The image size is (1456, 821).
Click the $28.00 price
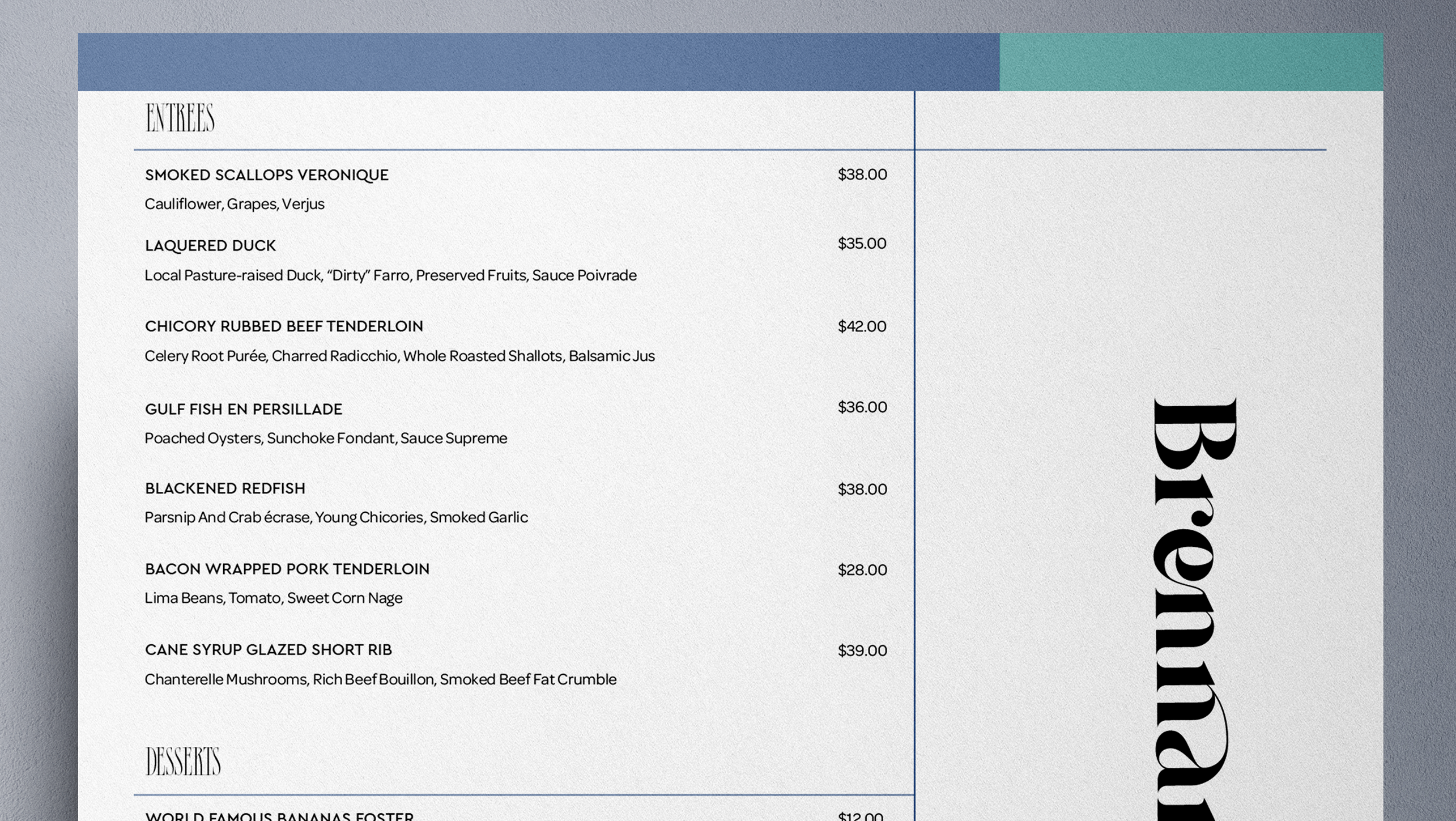[x=862, y=570]
